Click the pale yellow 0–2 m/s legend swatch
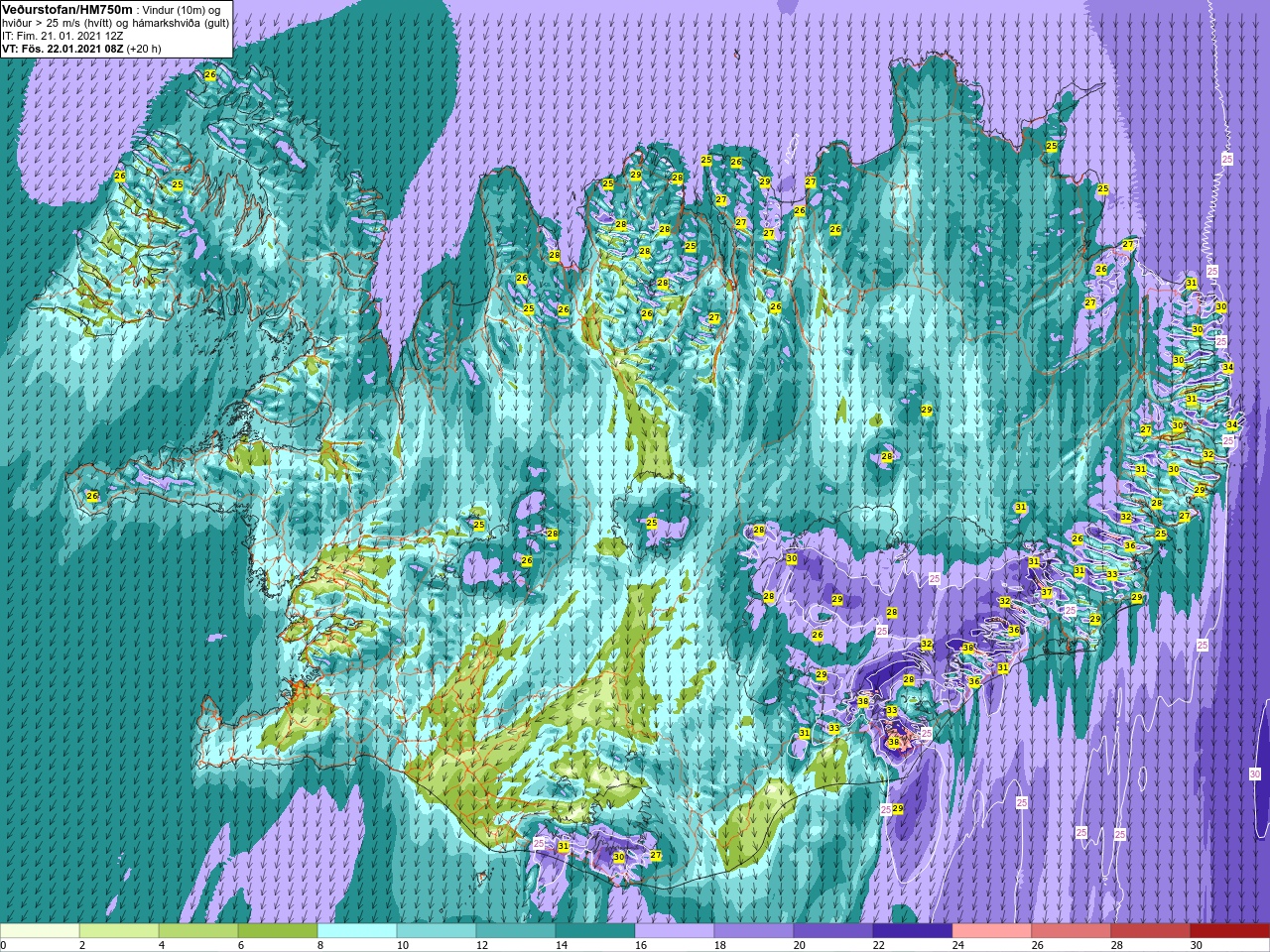The image size is (1270, 952). [x=40, y=931]
